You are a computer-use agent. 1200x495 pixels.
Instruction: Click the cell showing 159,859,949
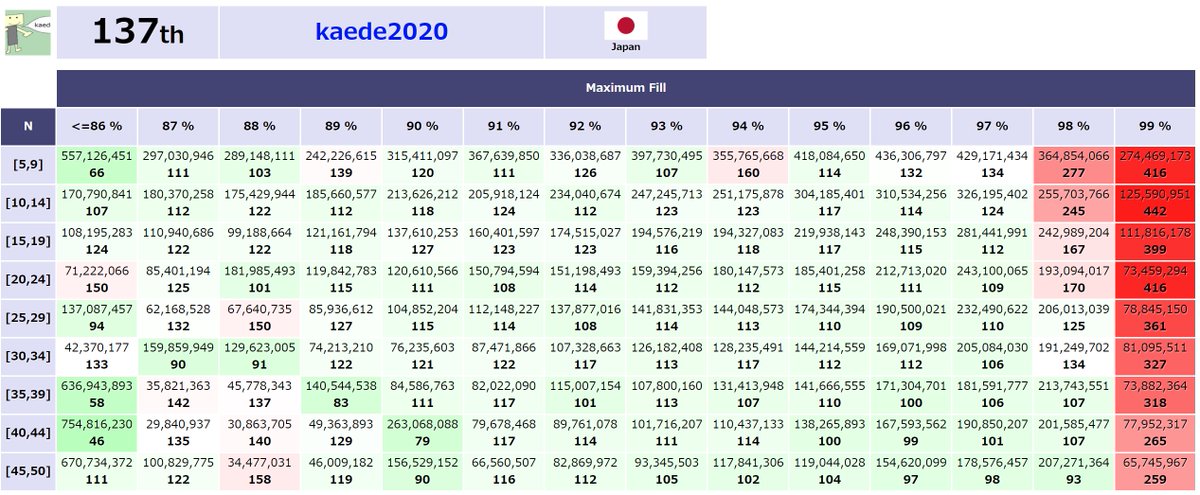178,354
